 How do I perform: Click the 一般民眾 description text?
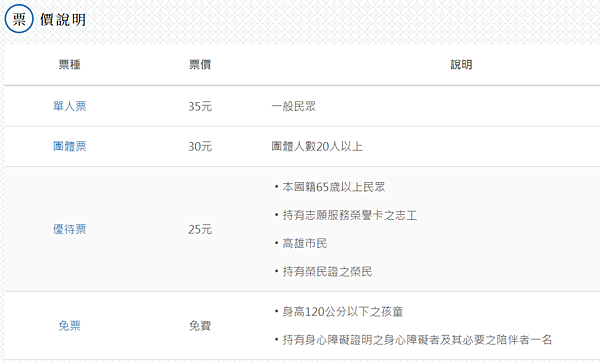point(293,106)
